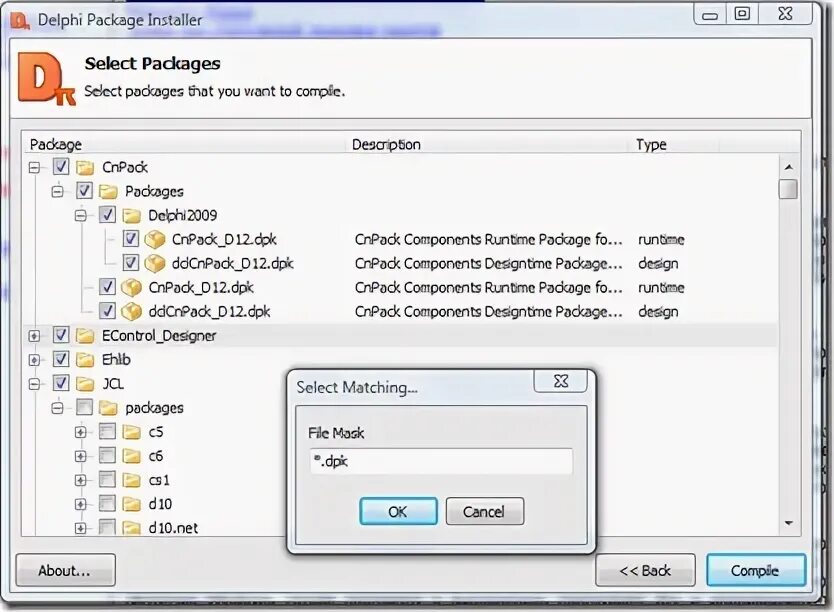Check the cs1 folder checkbox
The height and width of the screenshot is (612, 834).
click(x=107, y=479)
